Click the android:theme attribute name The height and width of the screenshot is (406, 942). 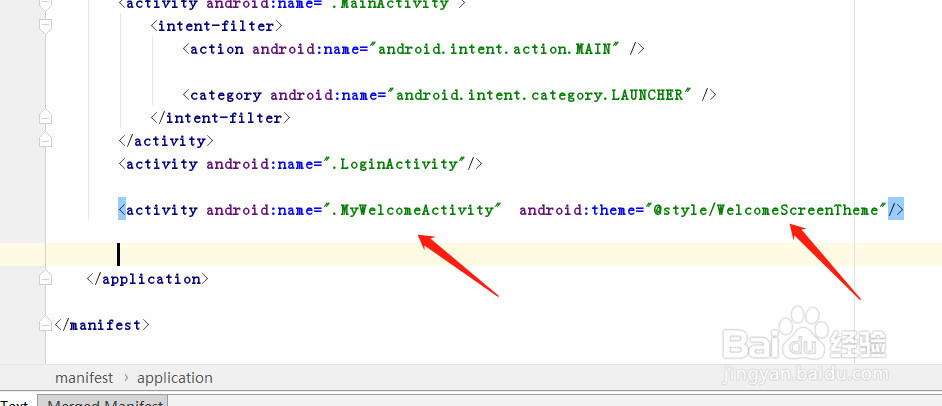click(577, 210)
